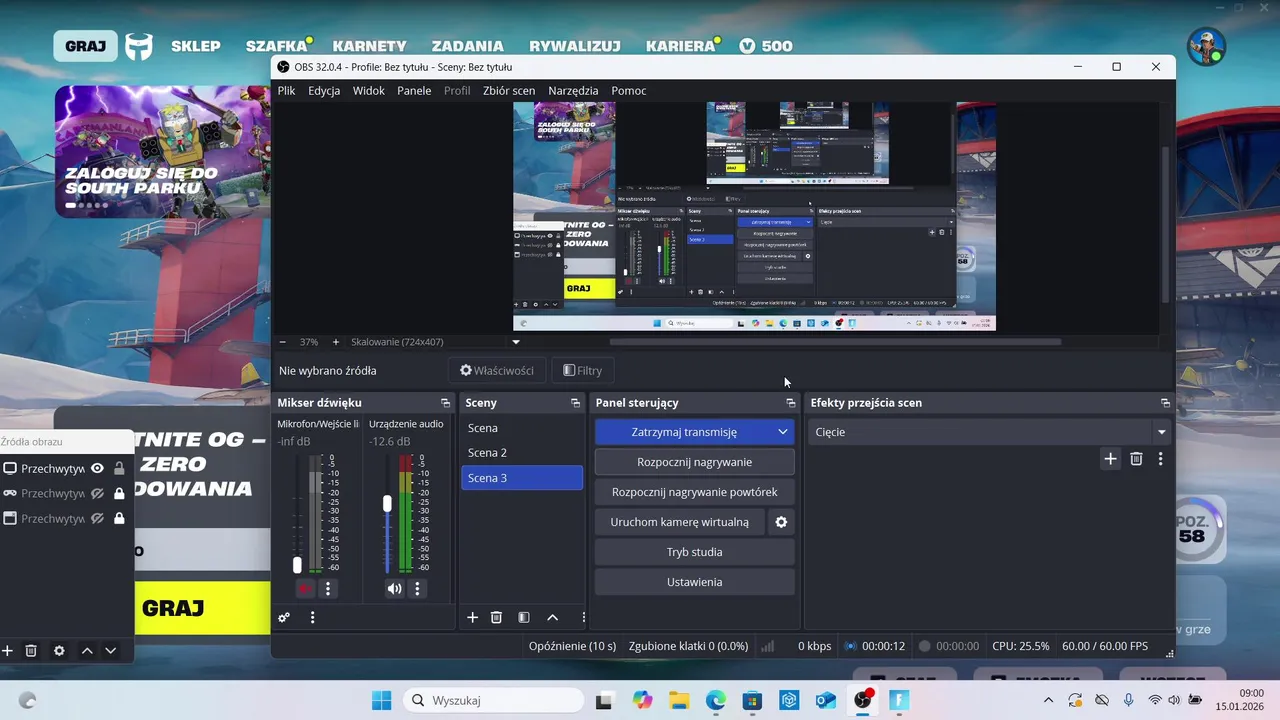Image resolution: width=1280 pixels, height=720 pixels.
Task: Click the SKLEP tab in the game window
Action: click(x=196, y=46)
